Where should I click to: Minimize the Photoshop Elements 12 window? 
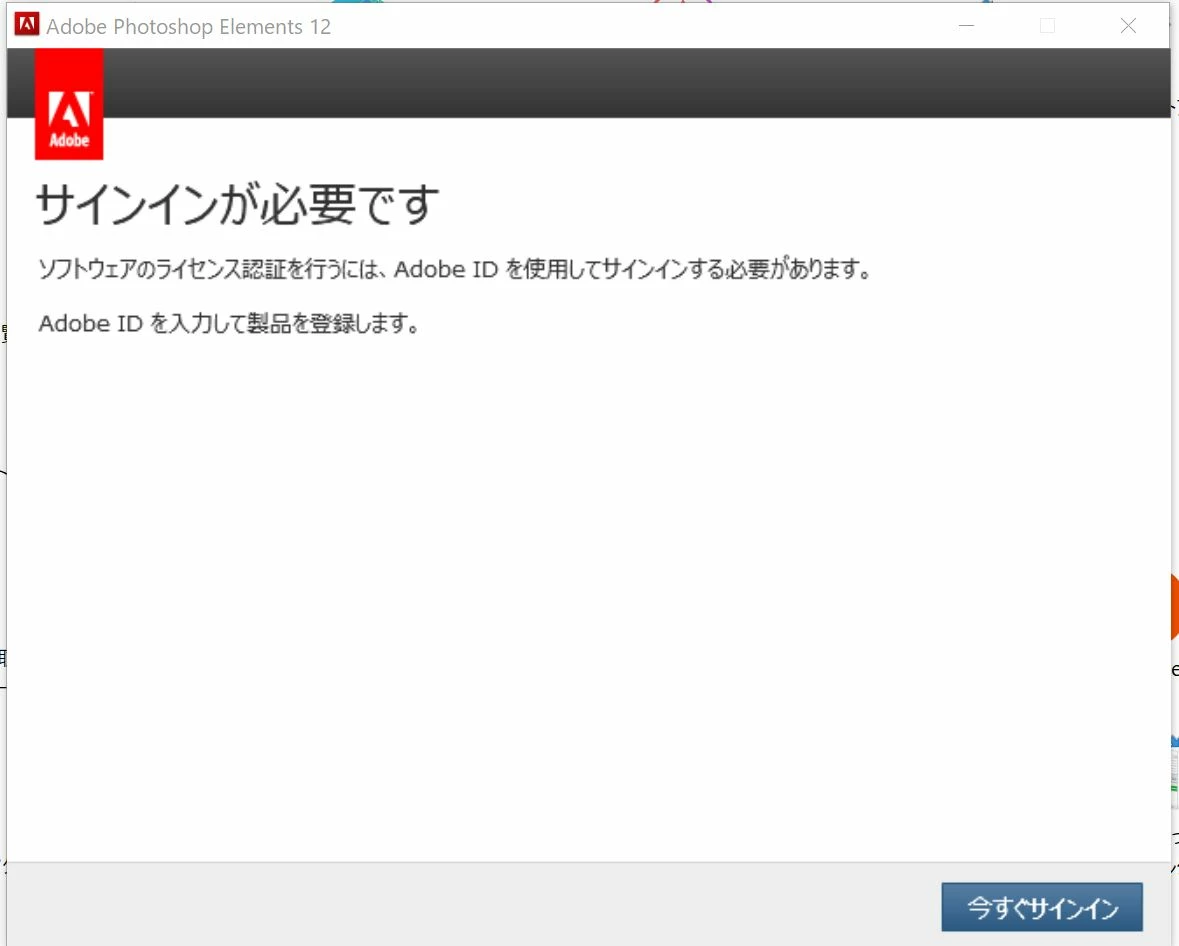[x=967, y=26]
